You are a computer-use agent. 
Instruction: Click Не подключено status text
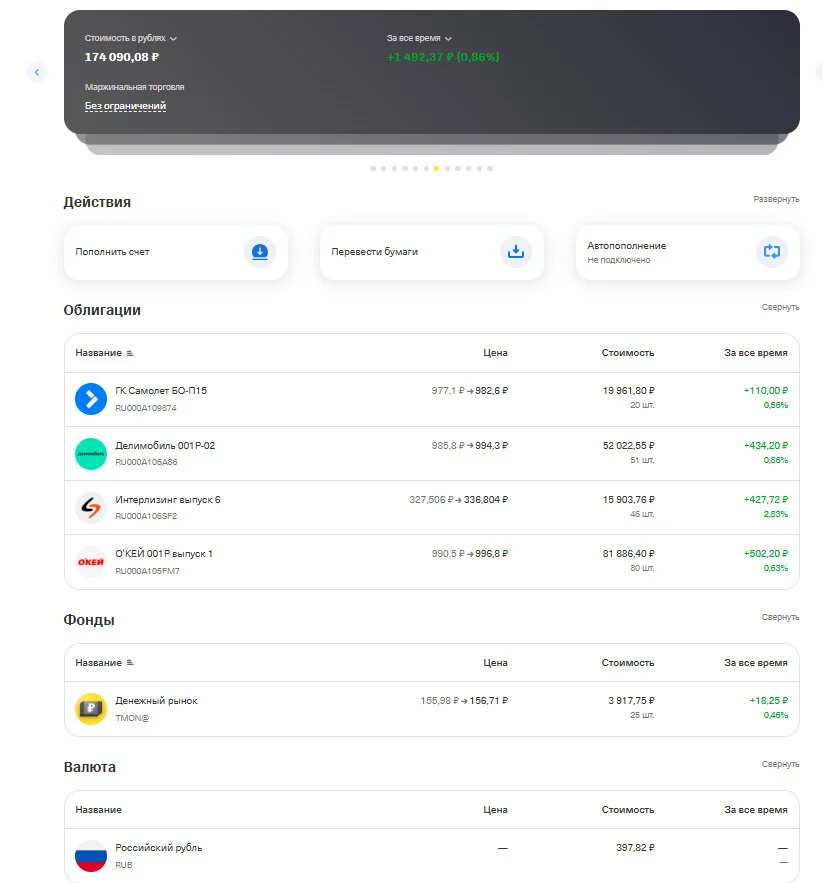click(619, 260)
